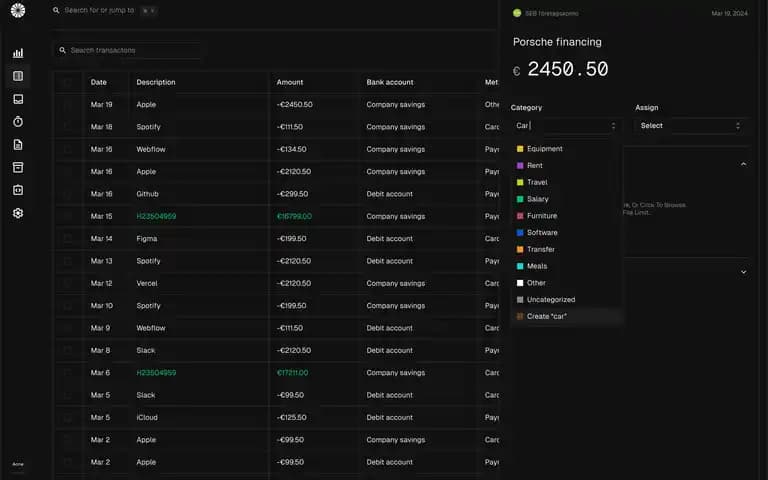Choose Uncategorized from the category list

[567, 299]
